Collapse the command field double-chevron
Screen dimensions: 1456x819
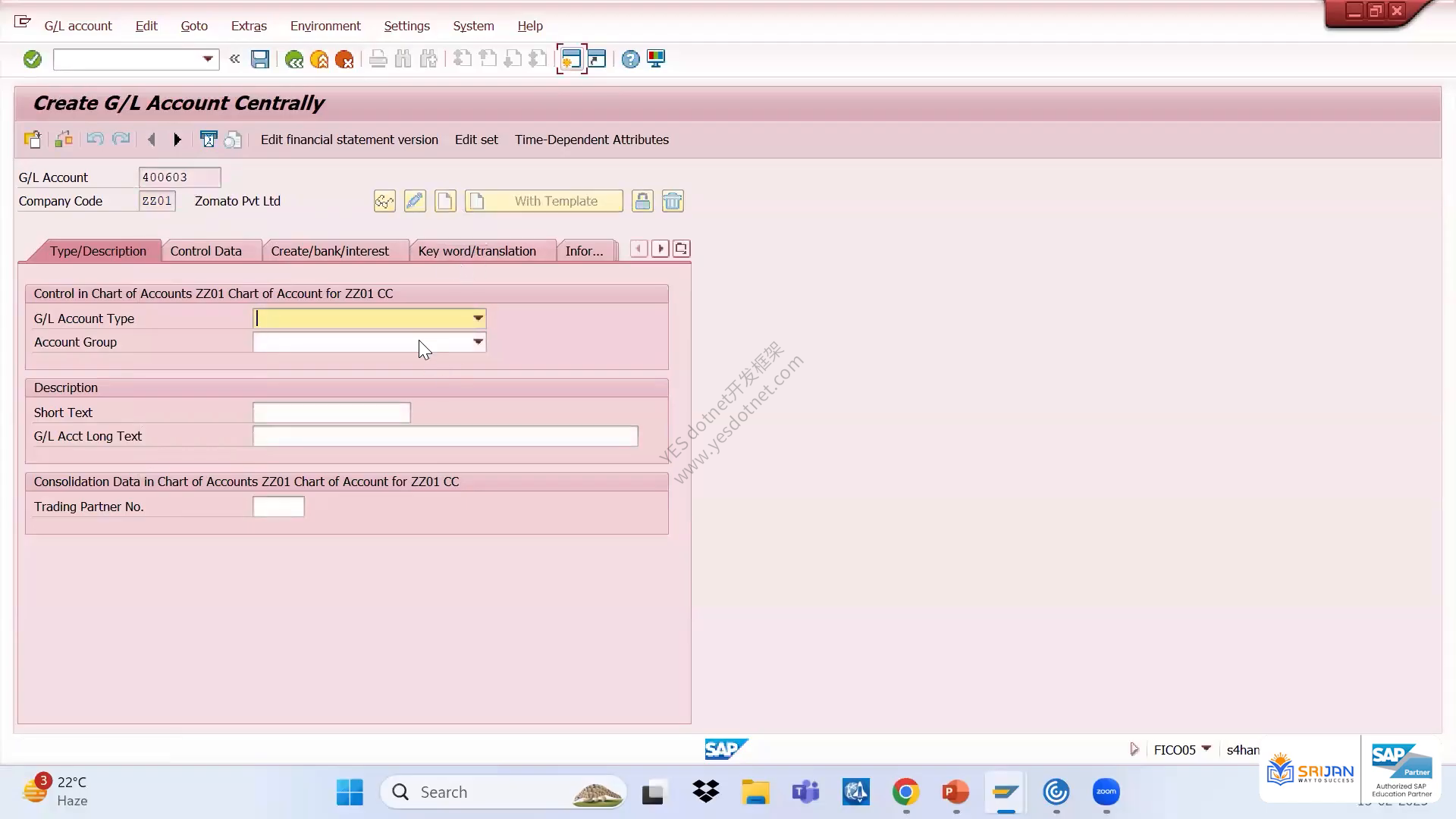coord(234,58)
